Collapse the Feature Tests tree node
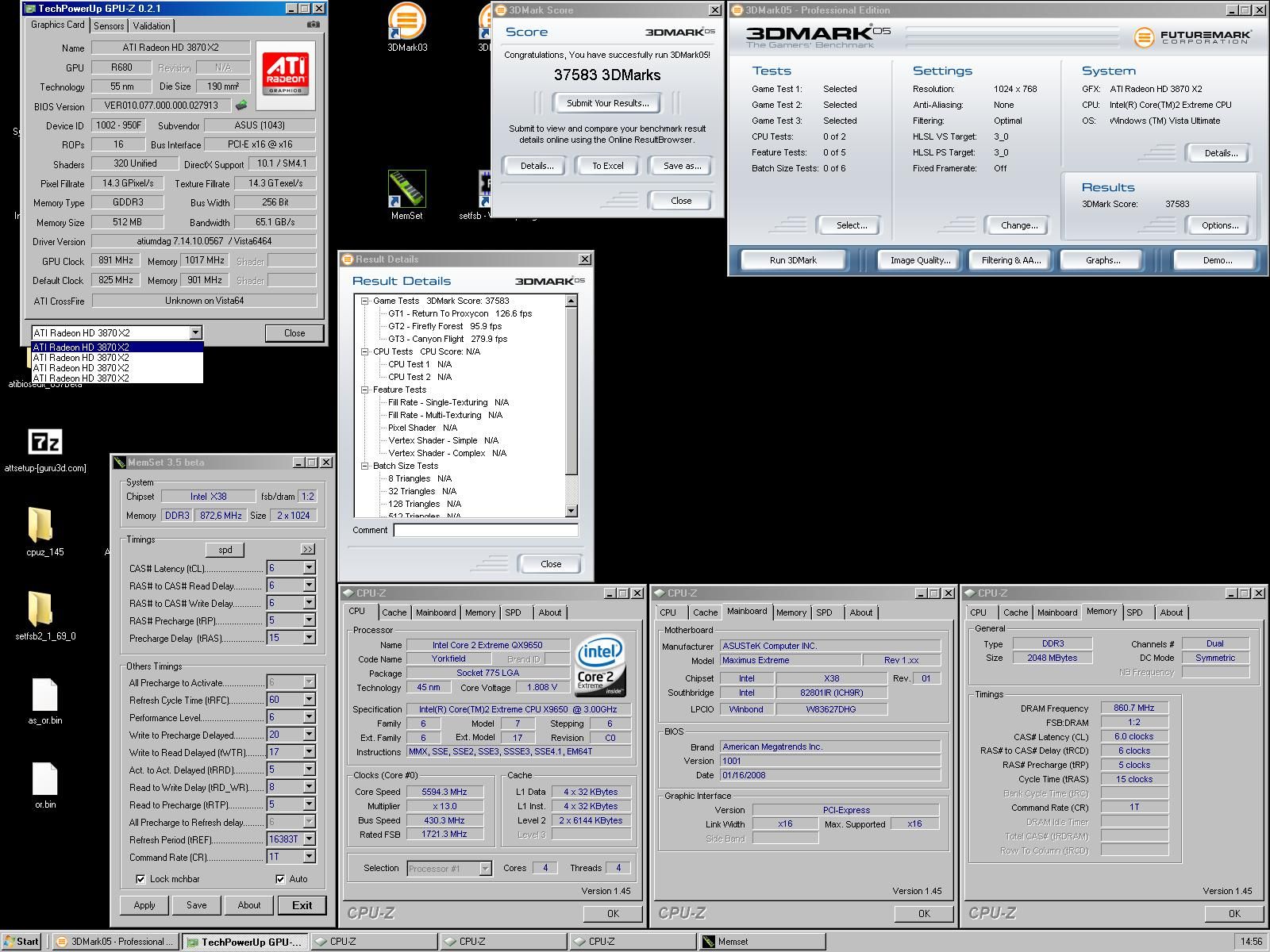 (x=365, y=390)
